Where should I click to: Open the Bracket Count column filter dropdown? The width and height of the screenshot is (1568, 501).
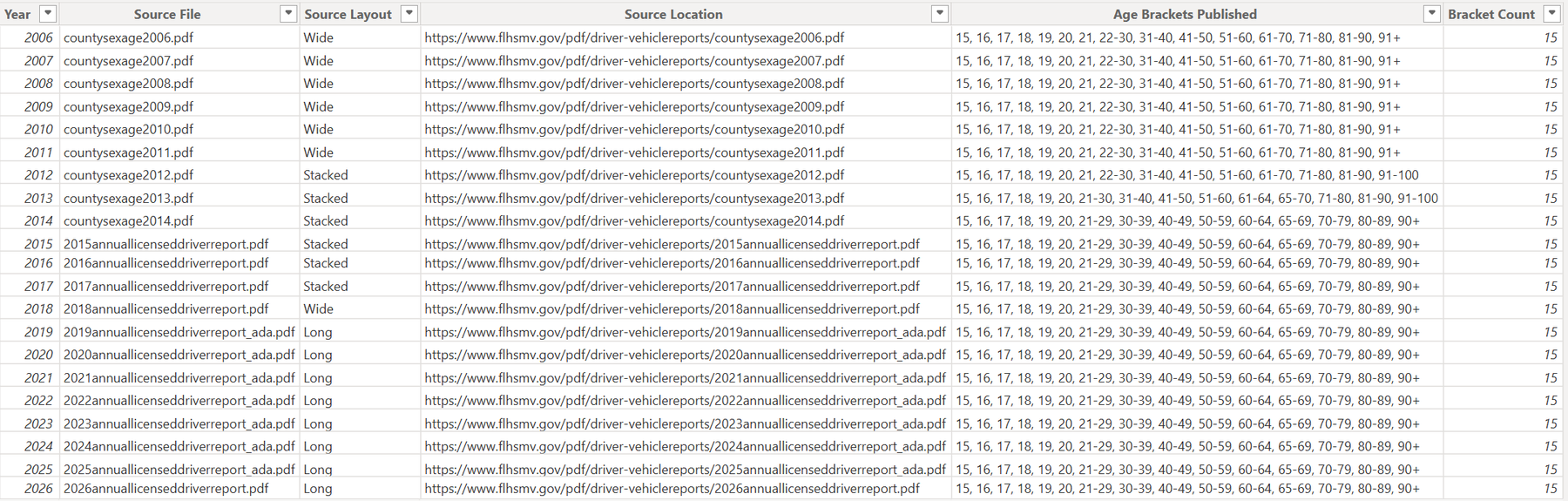(x=1551, y=13)
